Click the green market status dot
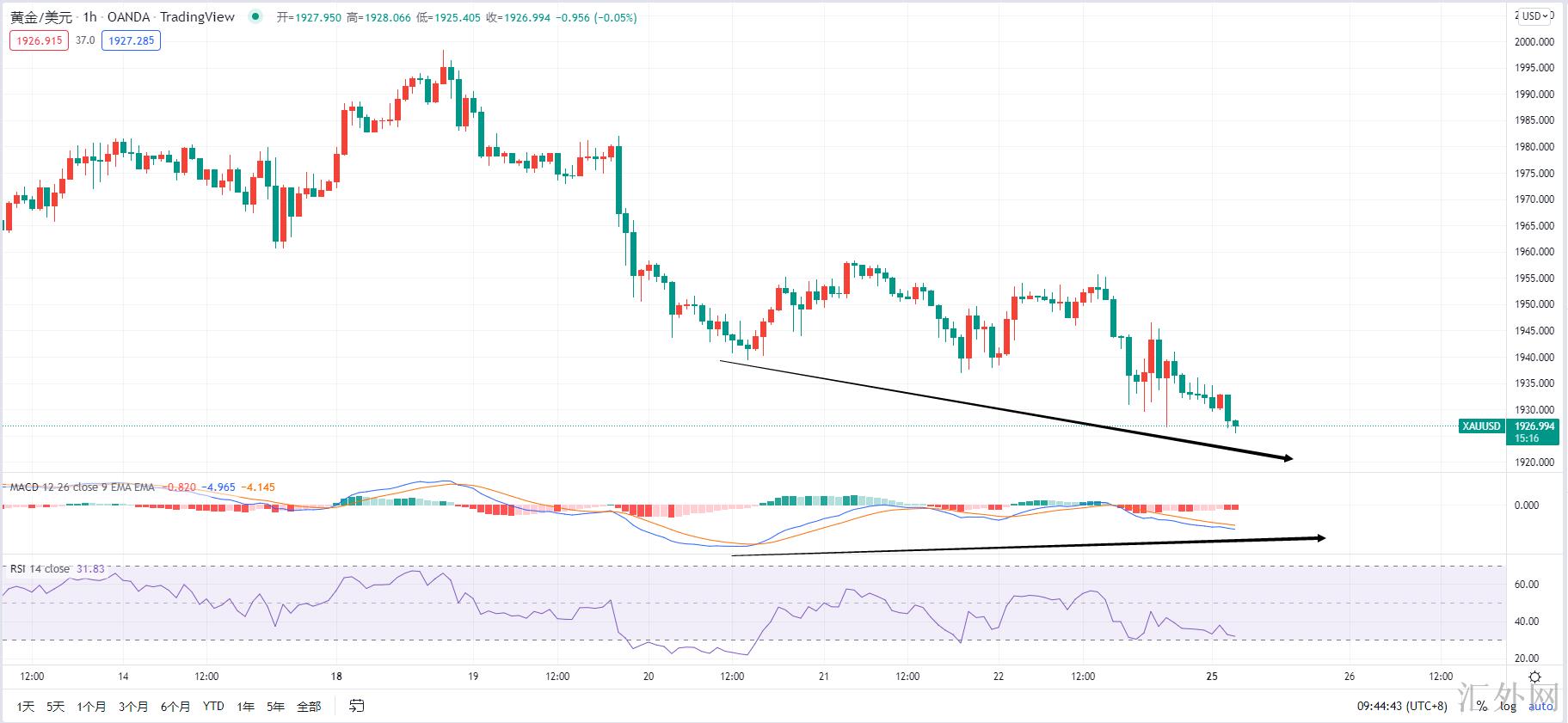1568x723 pixels. (255, 16)
